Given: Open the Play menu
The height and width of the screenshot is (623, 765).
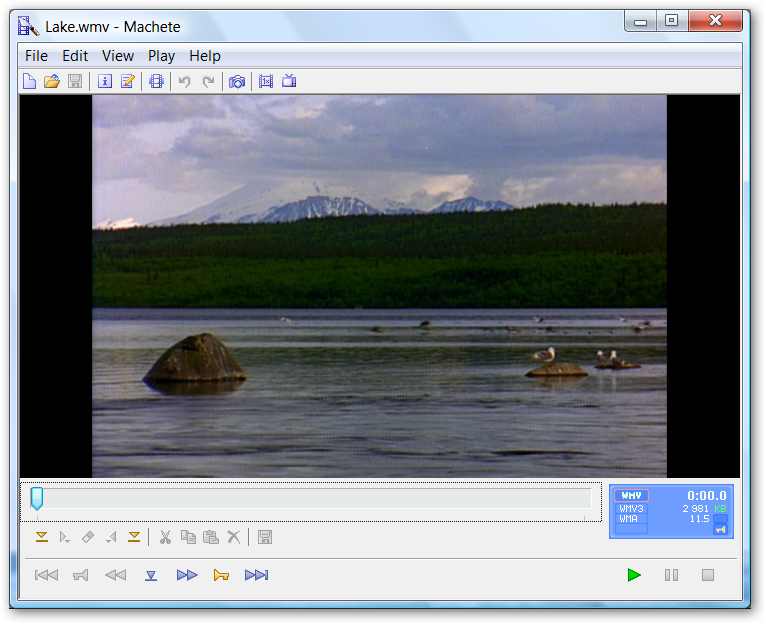Looking at the screenshot, I should 161,56.
